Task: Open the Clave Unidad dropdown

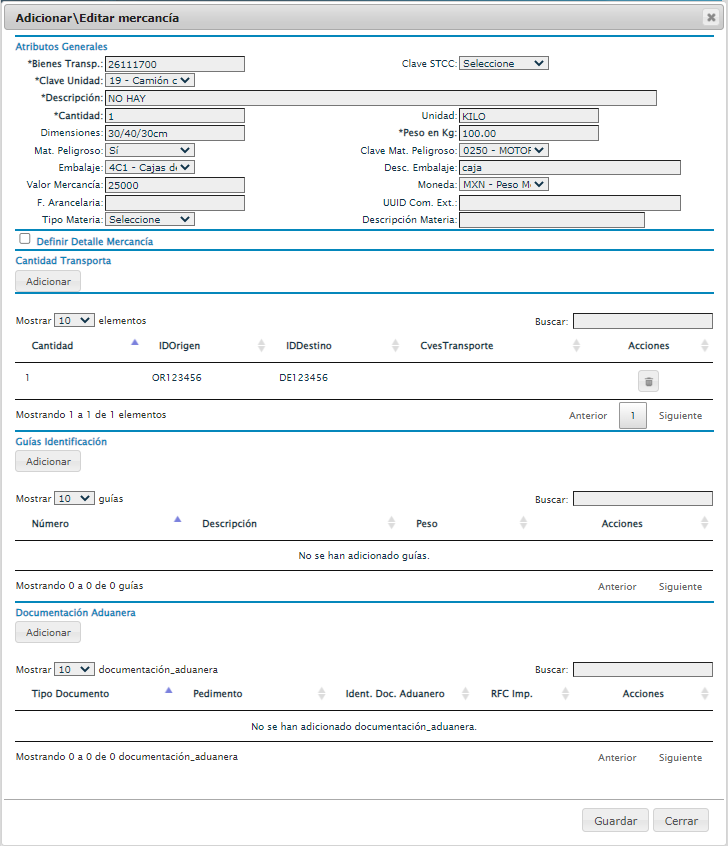Action: [149, 80]
